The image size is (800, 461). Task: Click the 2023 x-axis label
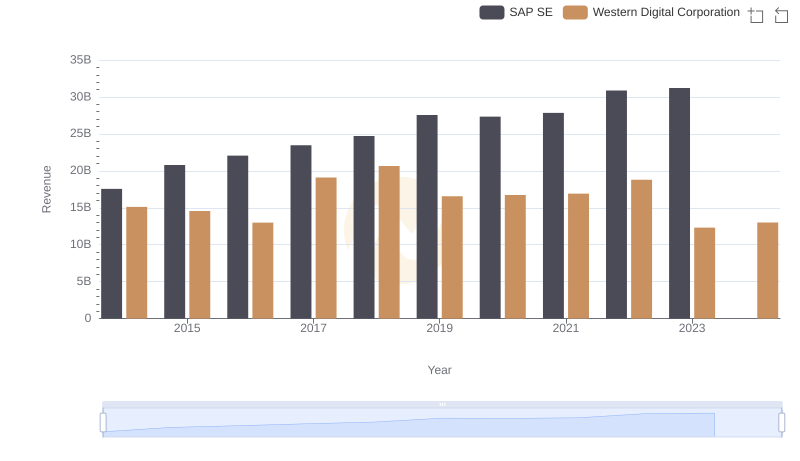[692, 328]
